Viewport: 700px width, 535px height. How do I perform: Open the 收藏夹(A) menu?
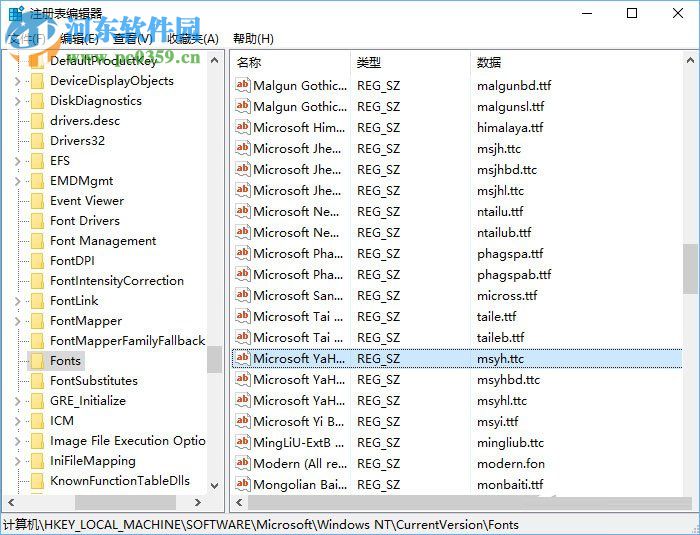point(192,39)
